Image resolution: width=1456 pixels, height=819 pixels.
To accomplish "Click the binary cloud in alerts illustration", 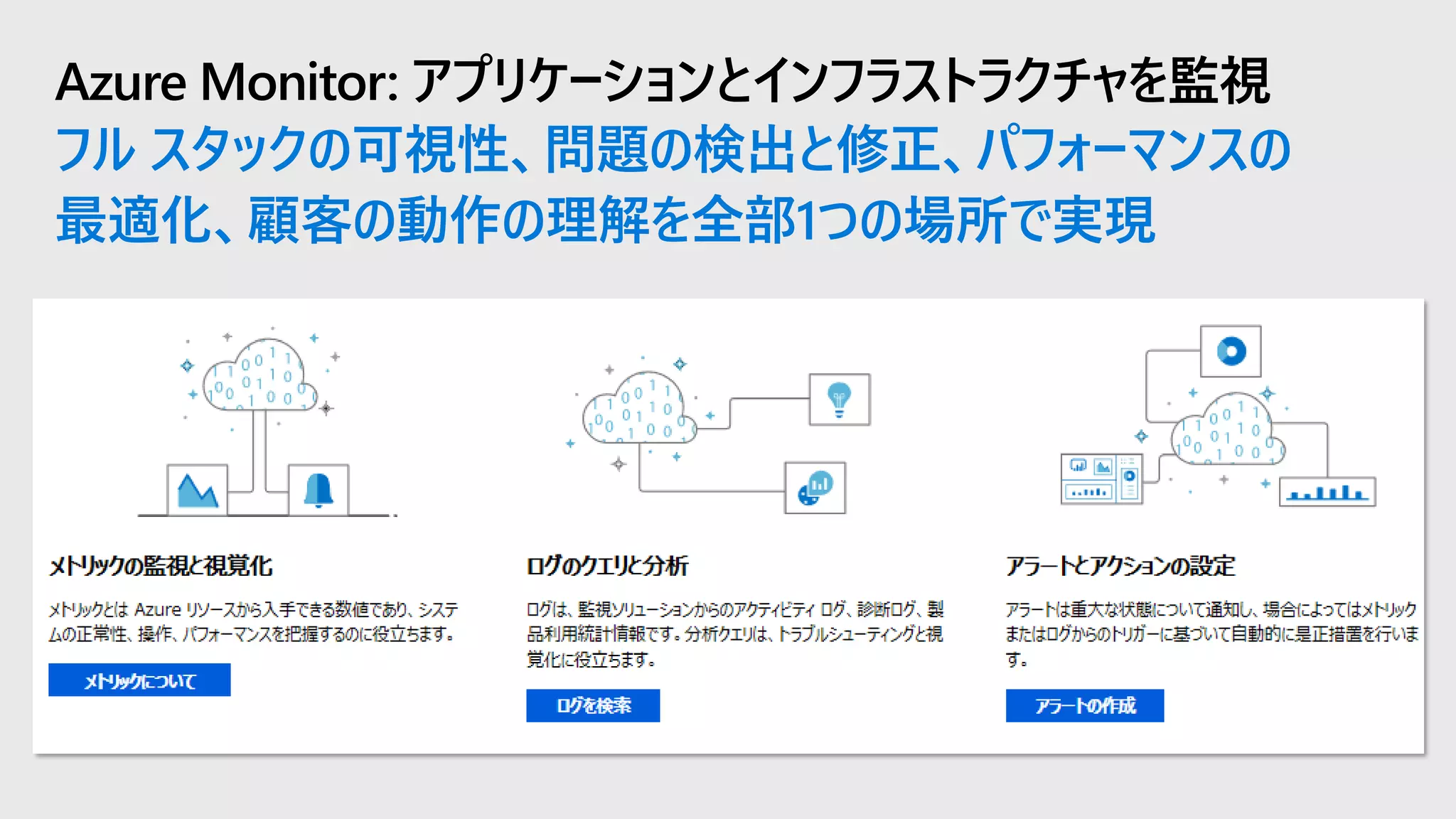I will tap(1228, 429).
